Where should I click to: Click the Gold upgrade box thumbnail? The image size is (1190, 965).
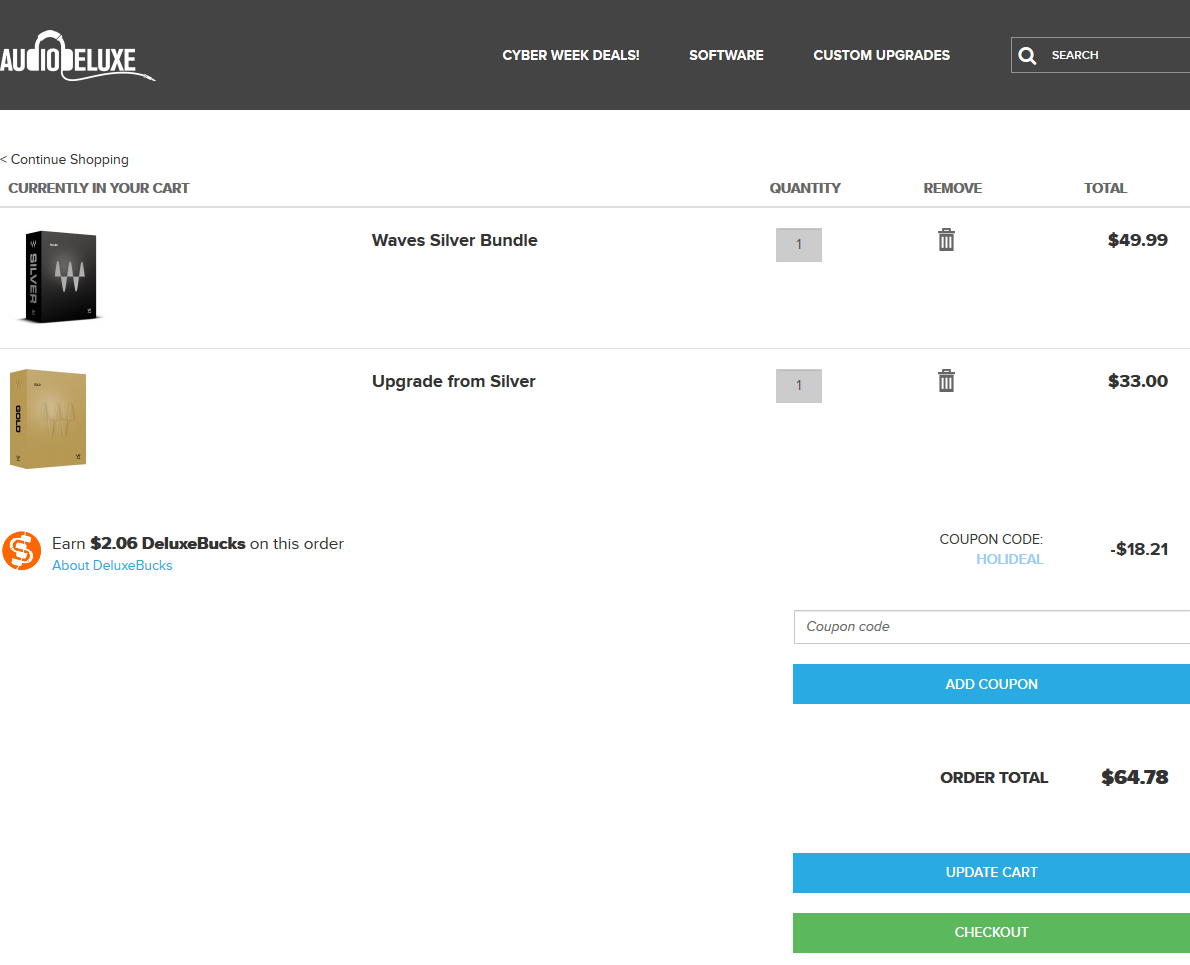click(x=48, y=419)
